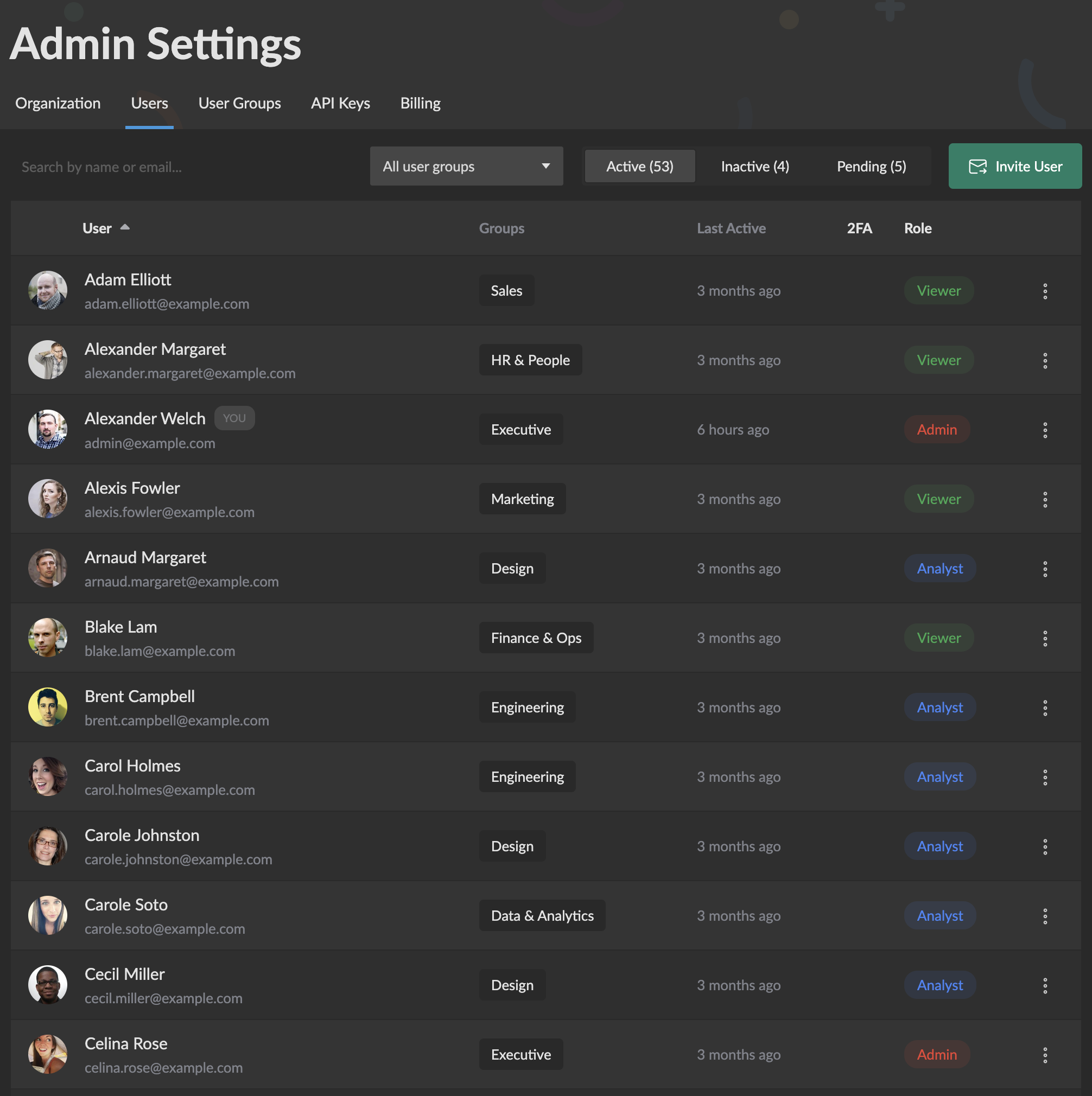Screen dimensions: 1092x1096
Task: Click Carole Soto's avatar photo
Action: 48,916
